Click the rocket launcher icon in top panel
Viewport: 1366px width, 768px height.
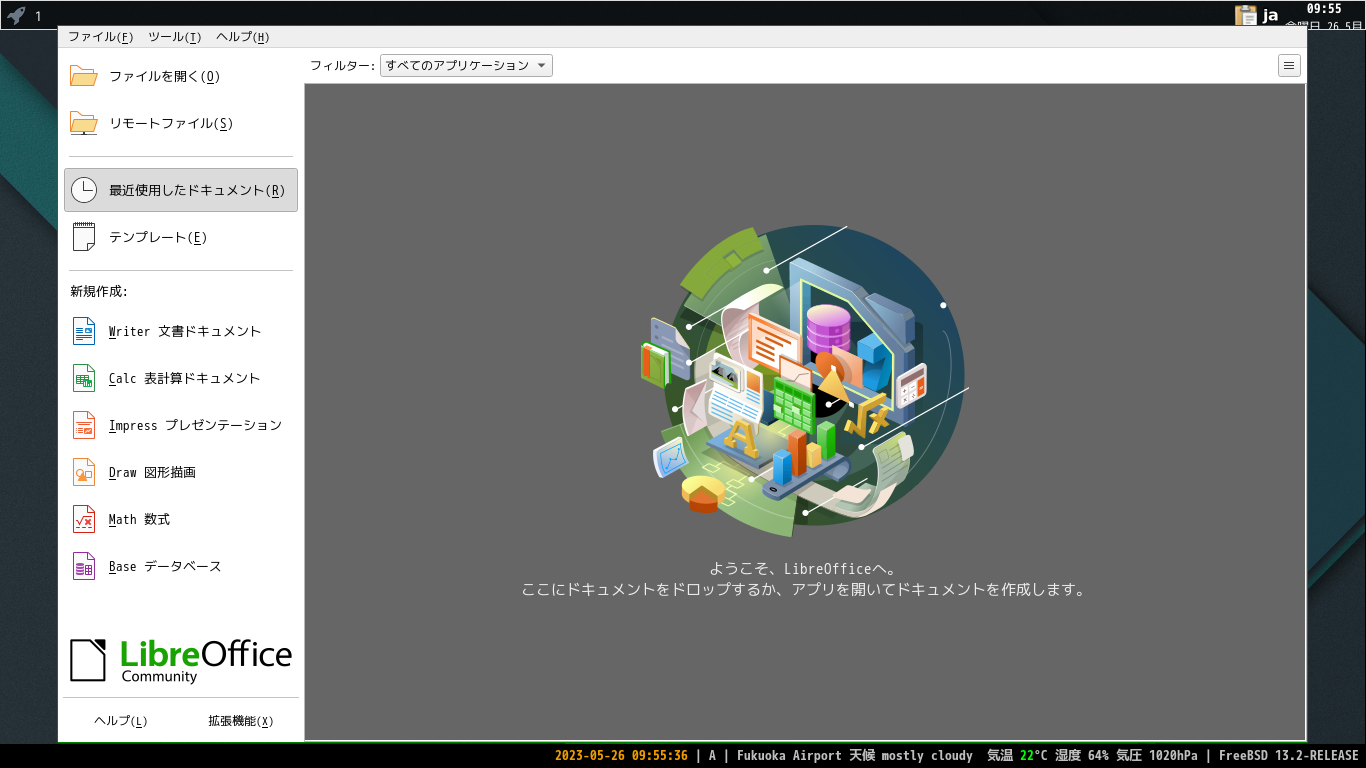point(16,15)
